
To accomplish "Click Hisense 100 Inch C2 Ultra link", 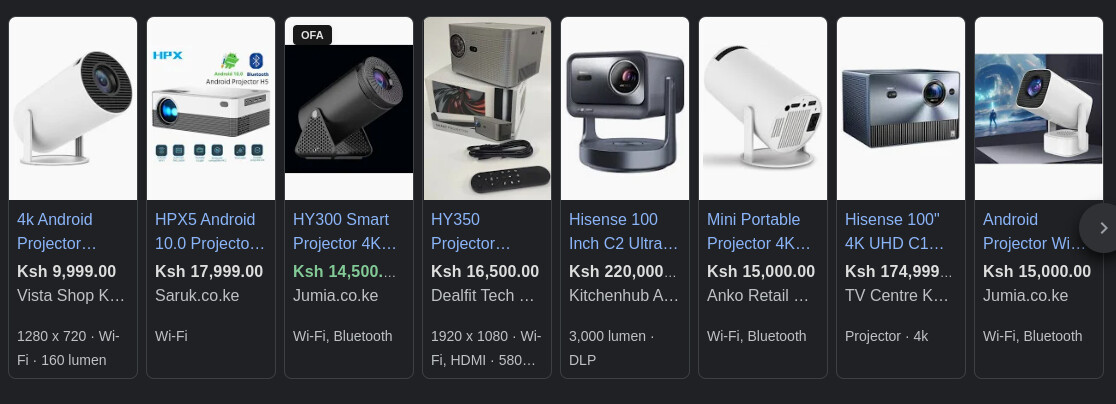I will [x=623, y=231].
